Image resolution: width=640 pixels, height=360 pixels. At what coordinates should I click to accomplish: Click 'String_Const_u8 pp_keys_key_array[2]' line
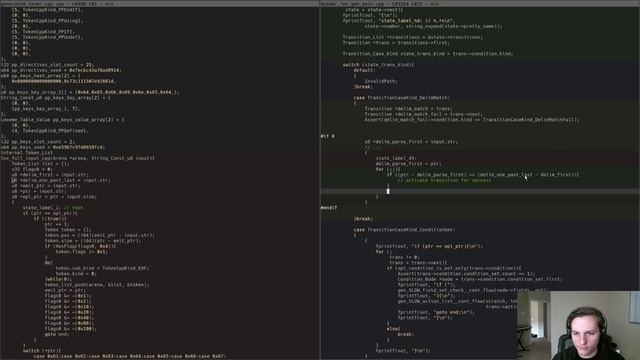click(56, 98)
